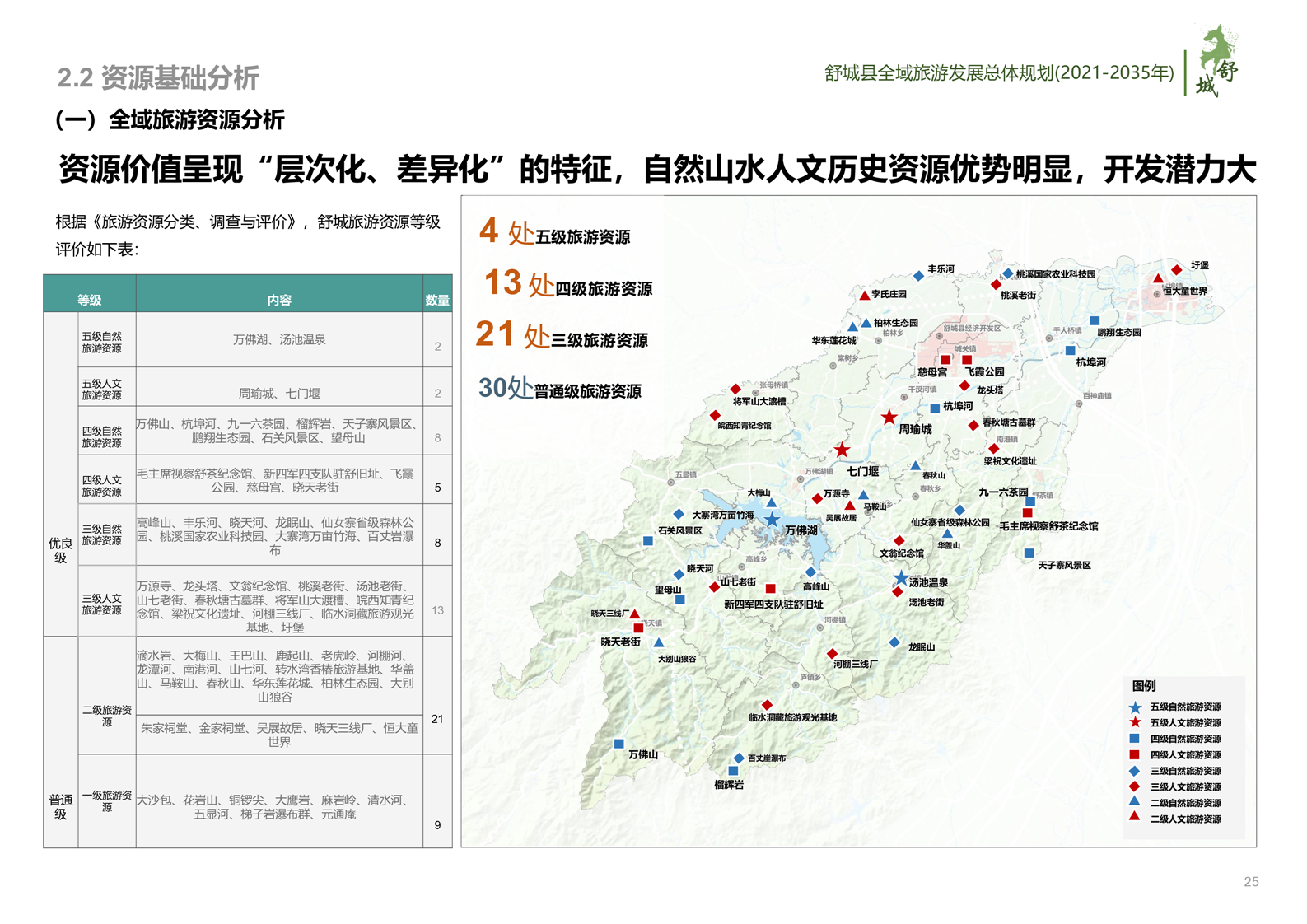Click the 万佛湖、汤池温泉 table cell
1307x924 pixels.
tap(279, 339)
